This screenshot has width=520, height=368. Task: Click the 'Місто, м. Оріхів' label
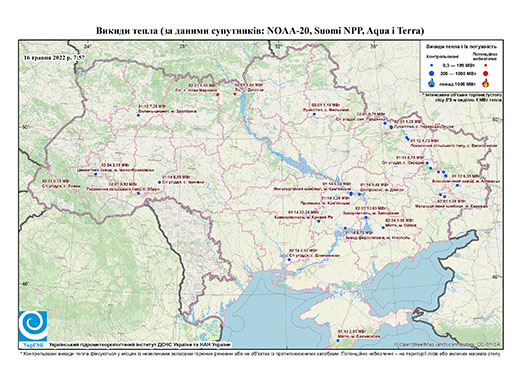point(401,225)
